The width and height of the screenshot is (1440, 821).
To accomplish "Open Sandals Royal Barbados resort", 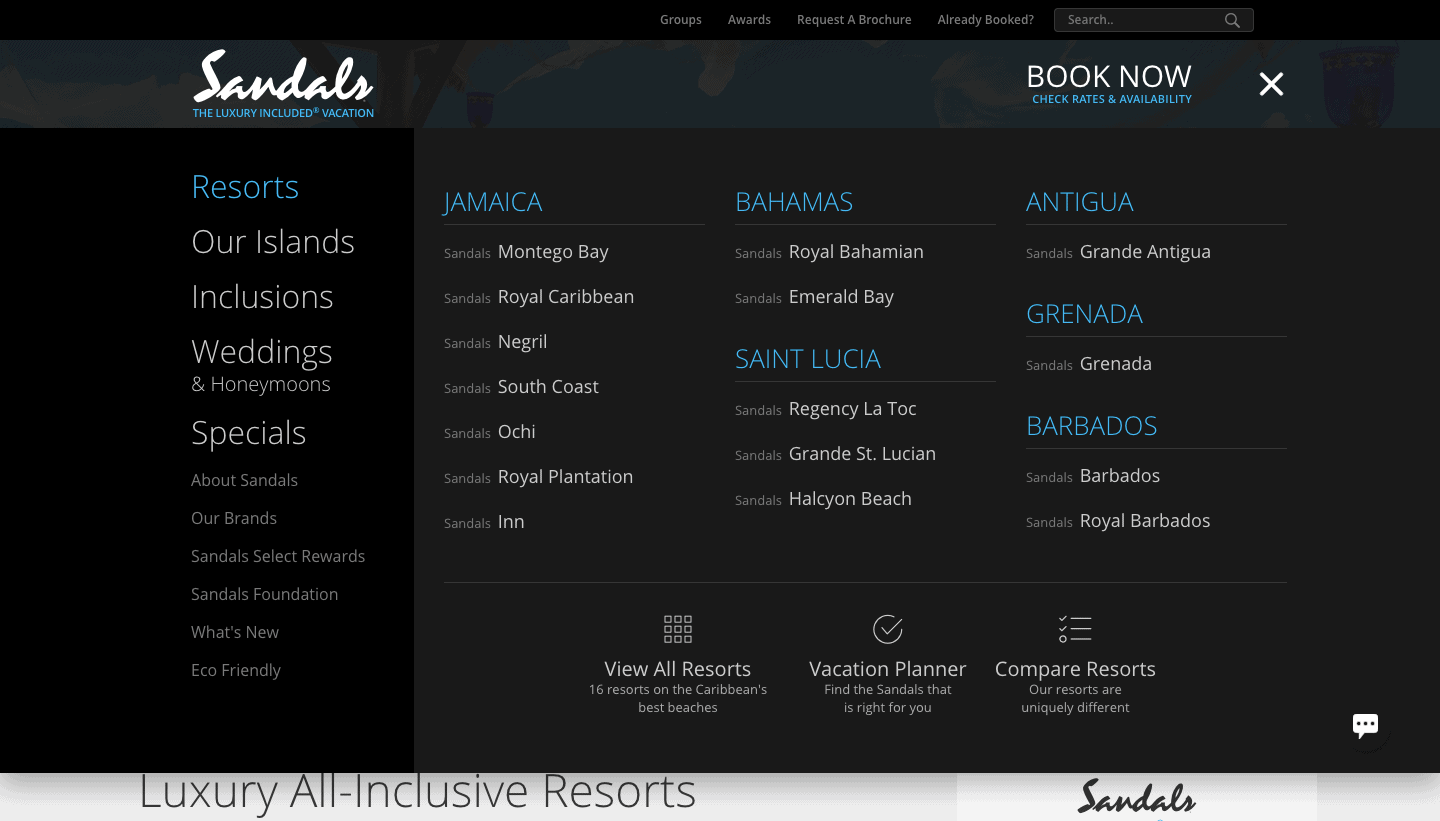I will pyautogui.click(x=1118, y=521).
